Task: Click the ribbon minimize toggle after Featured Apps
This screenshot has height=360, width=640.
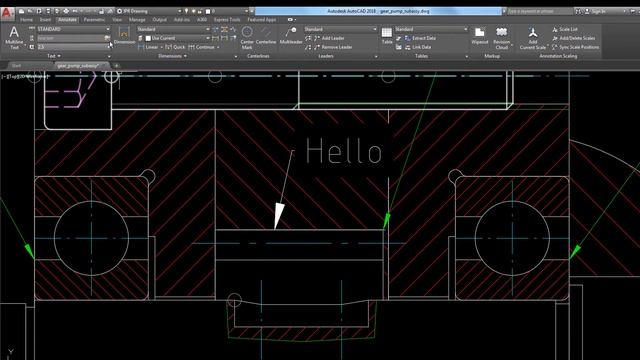Action: [291, 20]
